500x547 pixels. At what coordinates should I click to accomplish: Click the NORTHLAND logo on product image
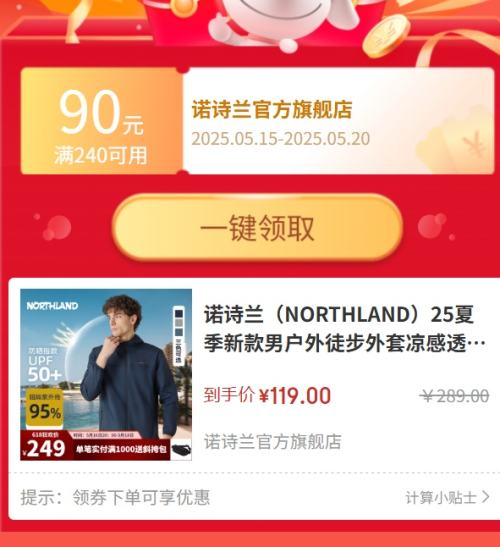(x=52, y=306)
